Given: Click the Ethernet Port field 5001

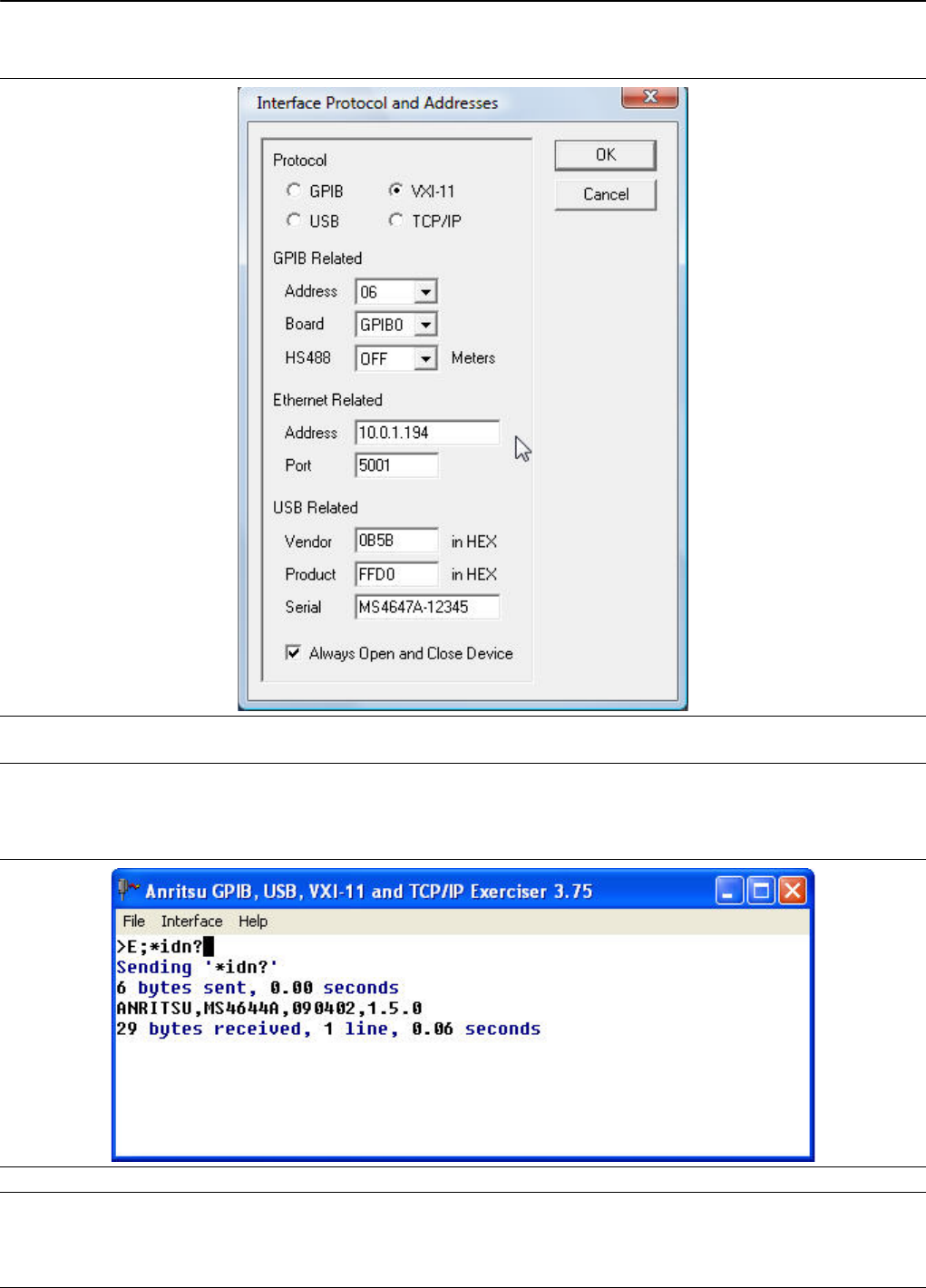Looking at the screenshot, I should point(396,465).
